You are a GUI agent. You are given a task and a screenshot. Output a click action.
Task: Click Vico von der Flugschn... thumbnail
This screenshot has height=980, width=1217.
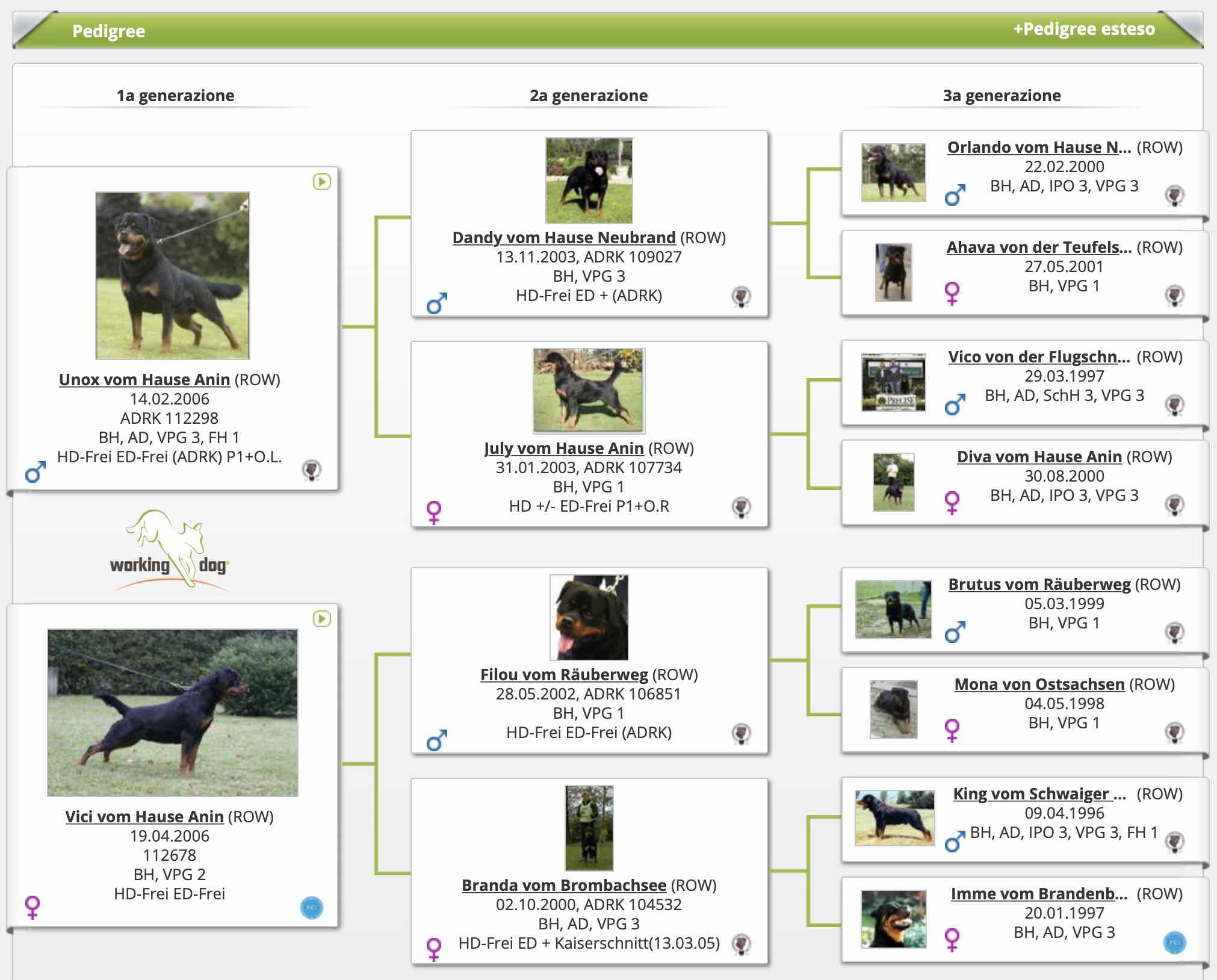[894, 382]
